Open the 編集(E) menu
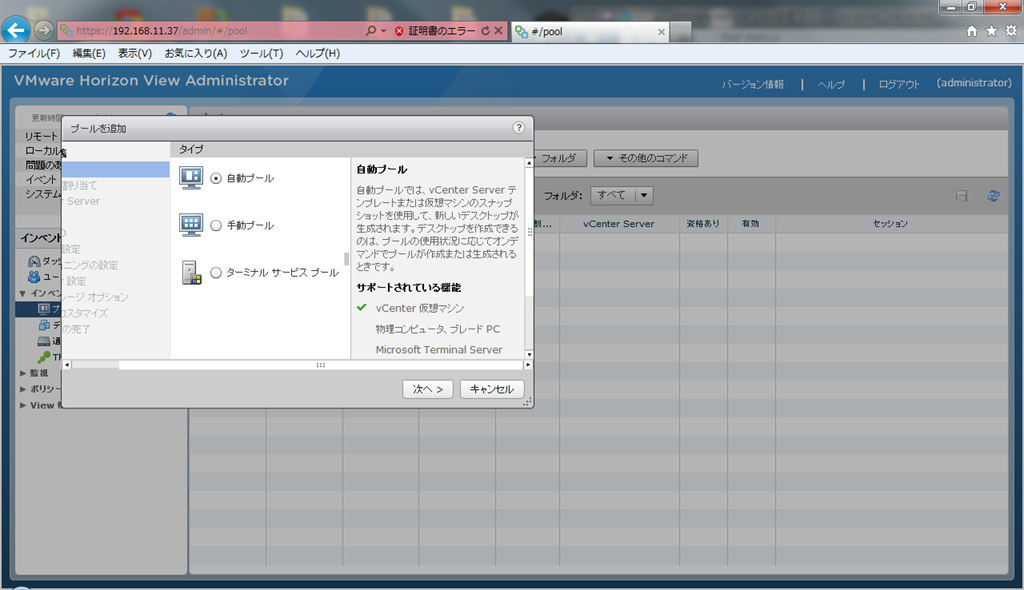The height and width of the screenshot is (590, 1024). (89, 54)
